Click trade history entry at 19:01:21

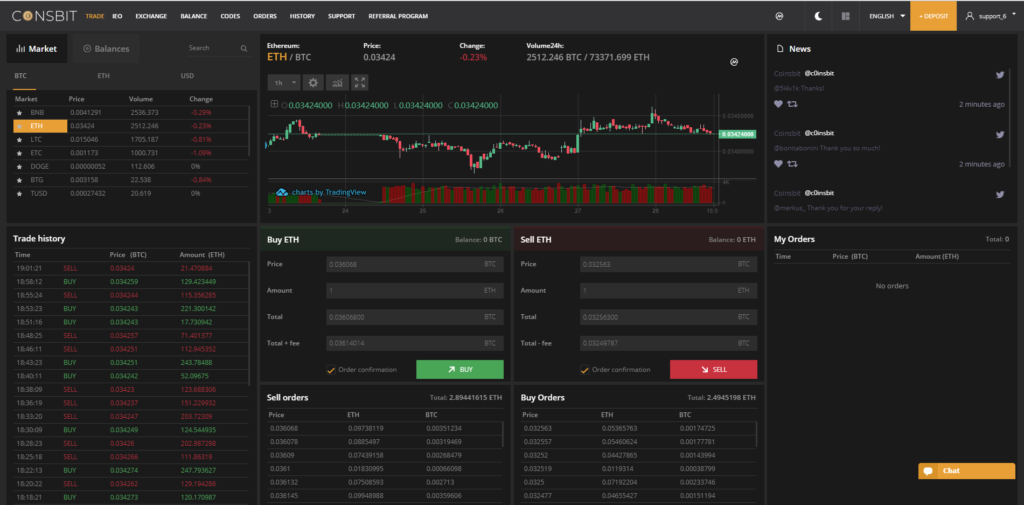click(x=131, y=268)
